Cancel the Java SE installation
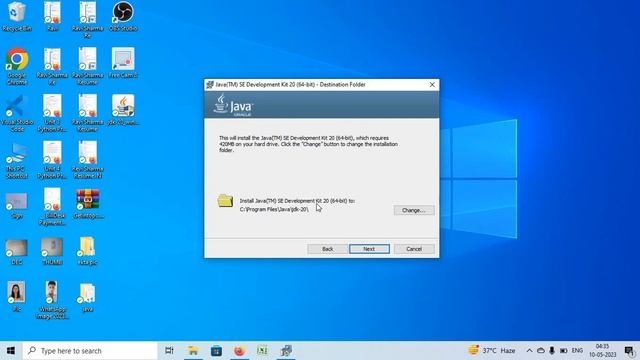 [414, 249]
